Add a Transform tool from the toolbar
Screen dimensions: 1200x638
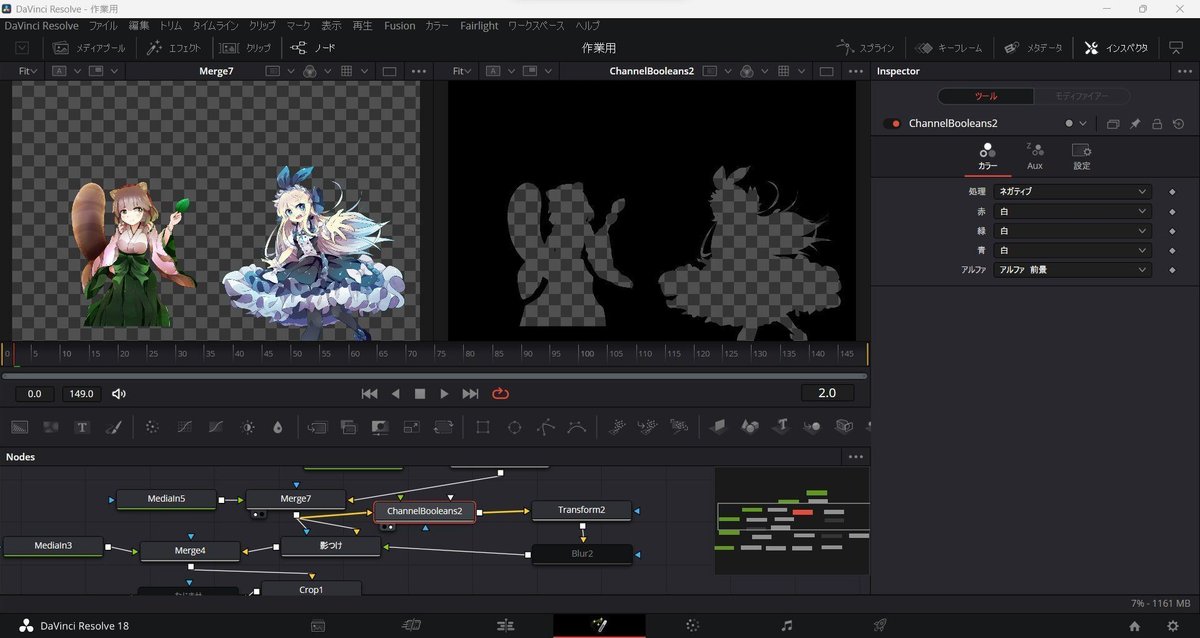coord(443,427)
